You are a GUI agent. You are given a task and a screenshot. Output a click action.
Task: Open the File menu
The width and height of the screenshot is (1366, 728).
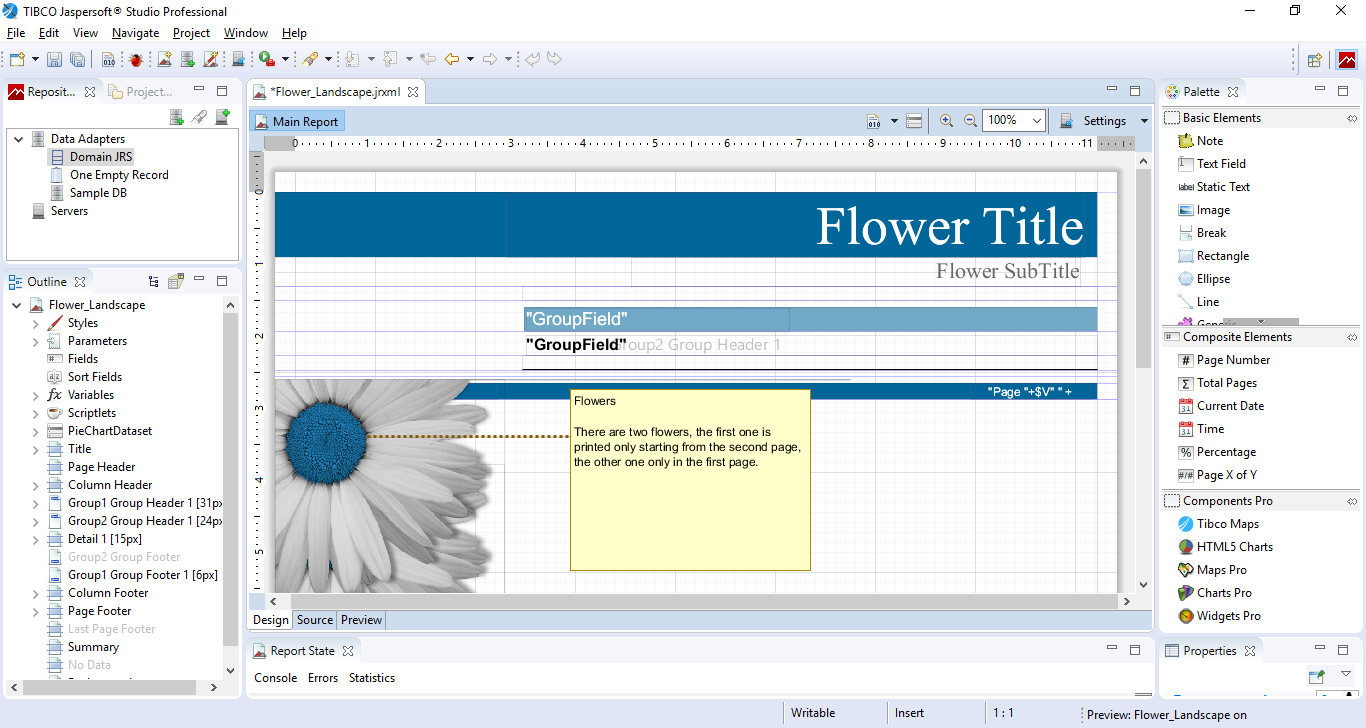tap(16, 33)
